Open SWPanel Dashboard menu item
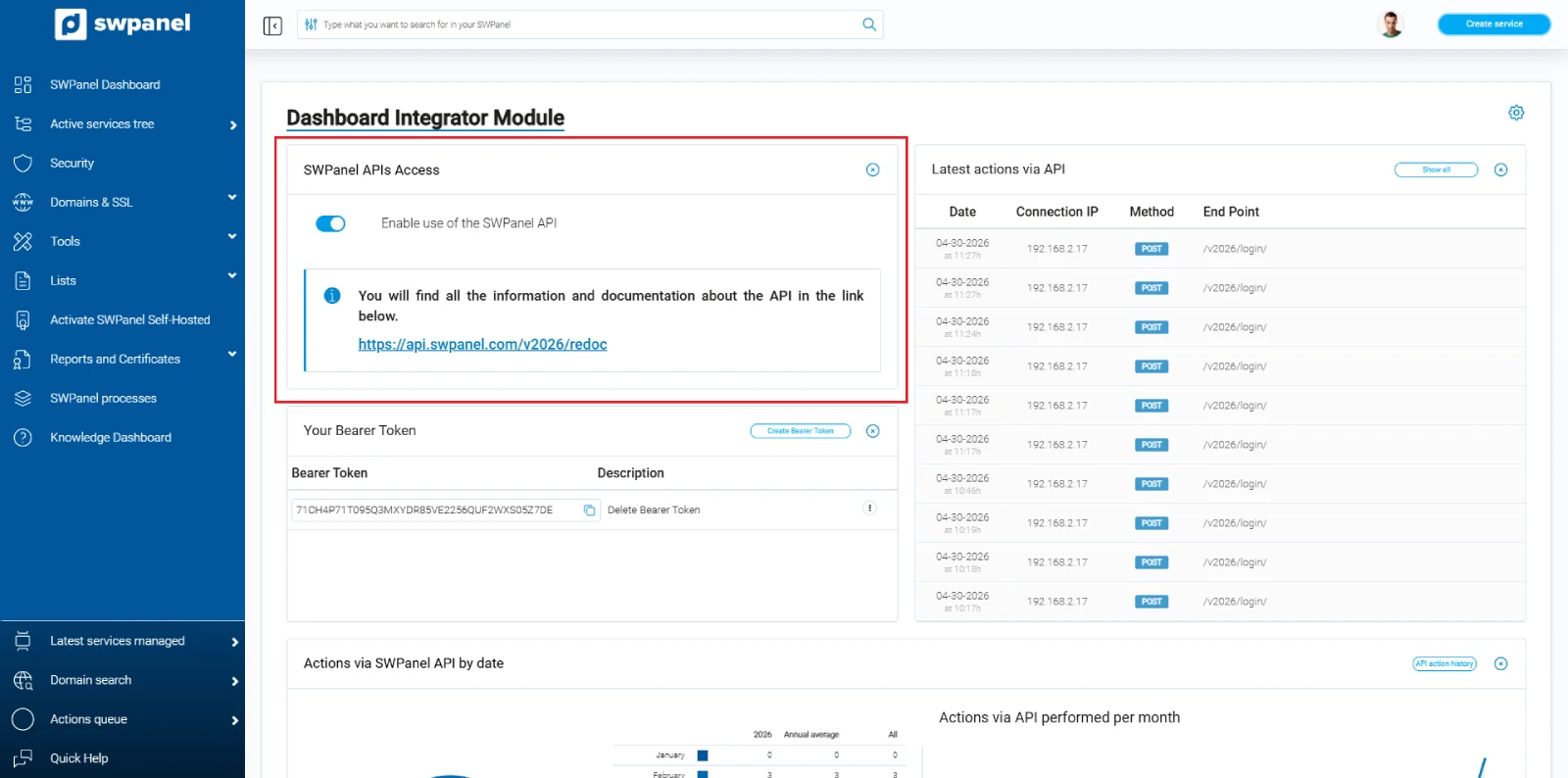 105,84
